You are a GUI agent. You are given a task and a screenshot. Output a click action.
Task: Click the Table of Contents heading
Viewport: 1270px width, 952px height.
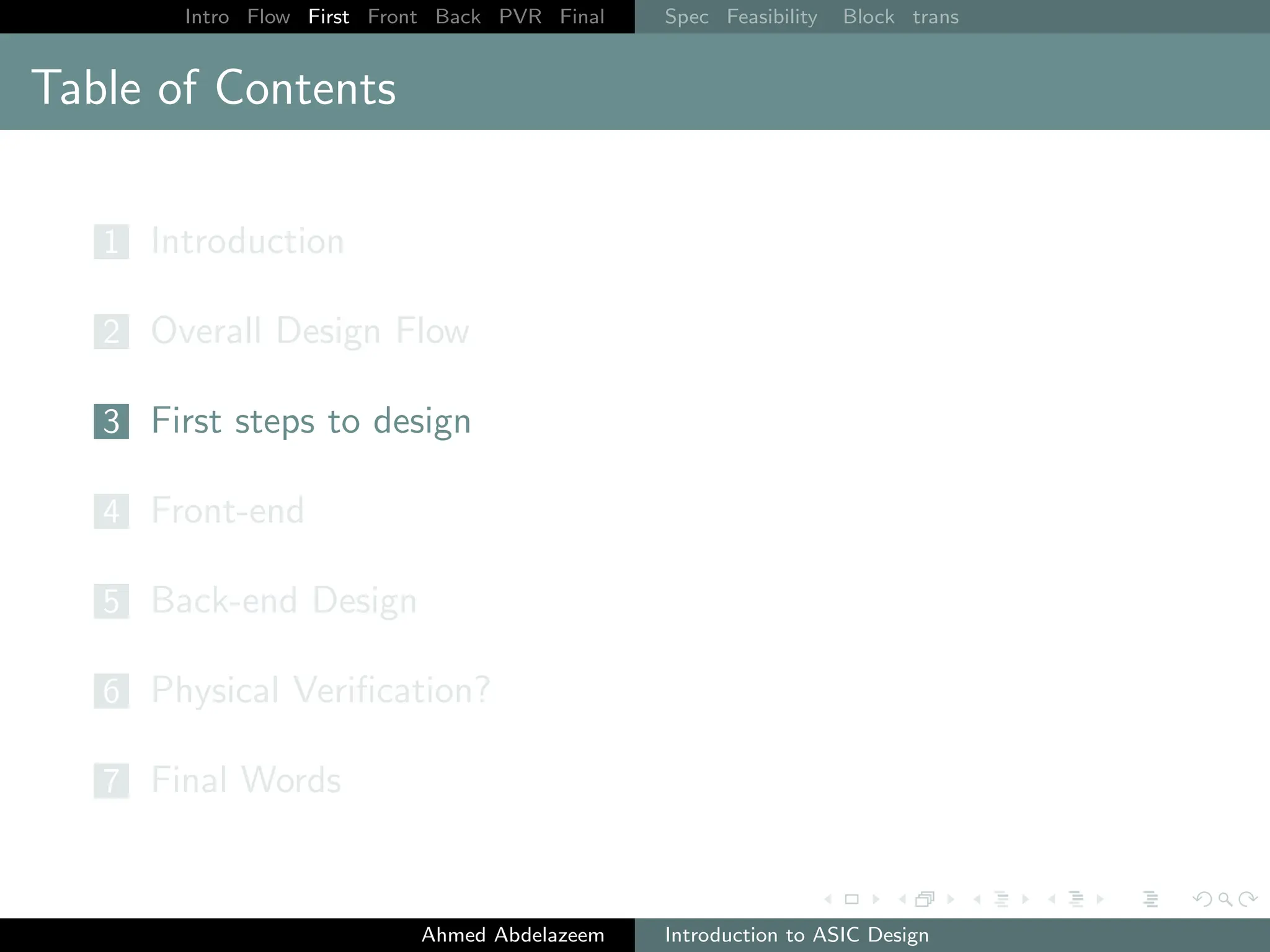[213, 87]
